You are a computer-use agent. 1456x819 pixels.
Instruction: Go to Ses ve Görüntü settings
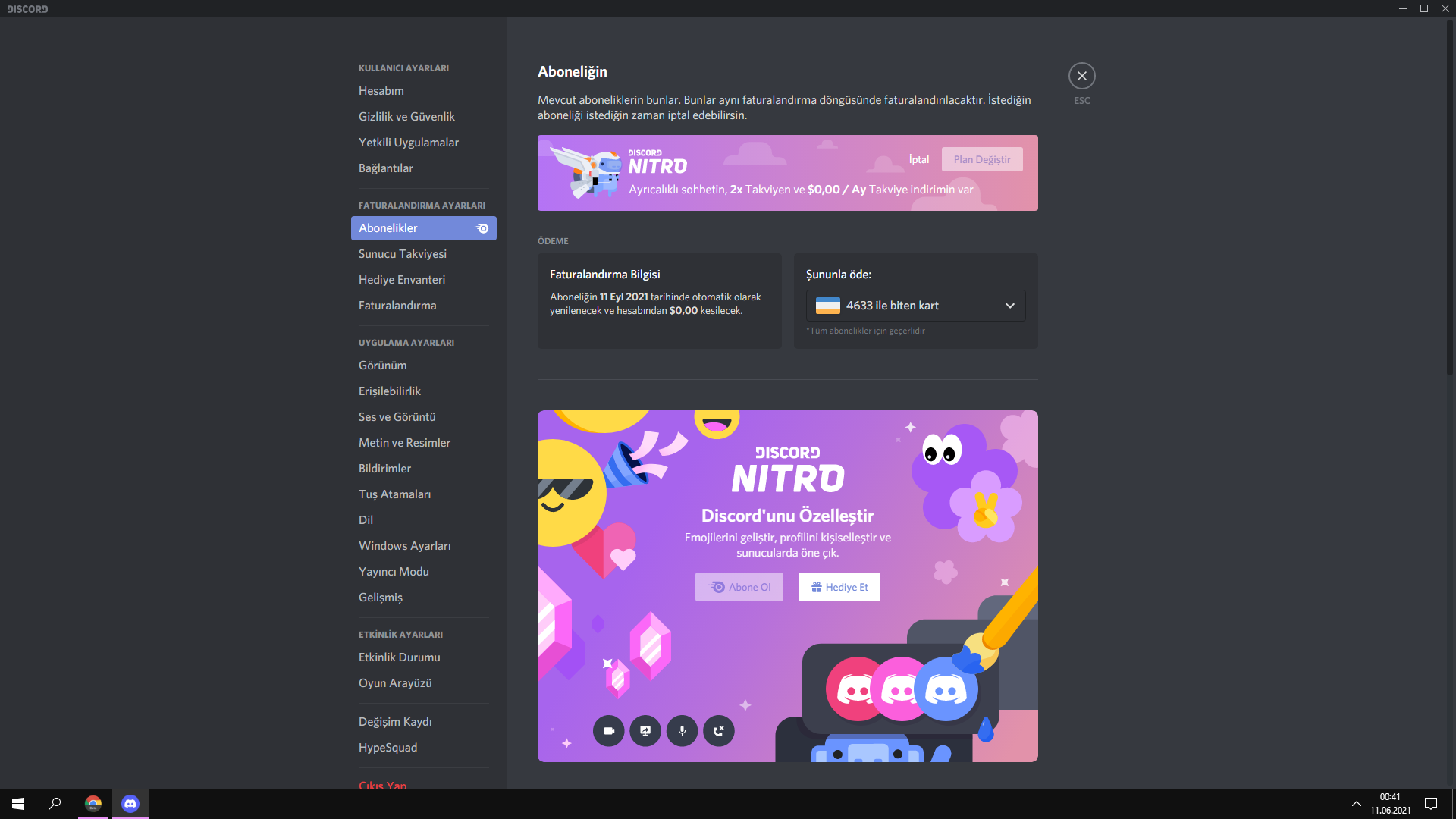pyautogui.click(x=397, y=417)
